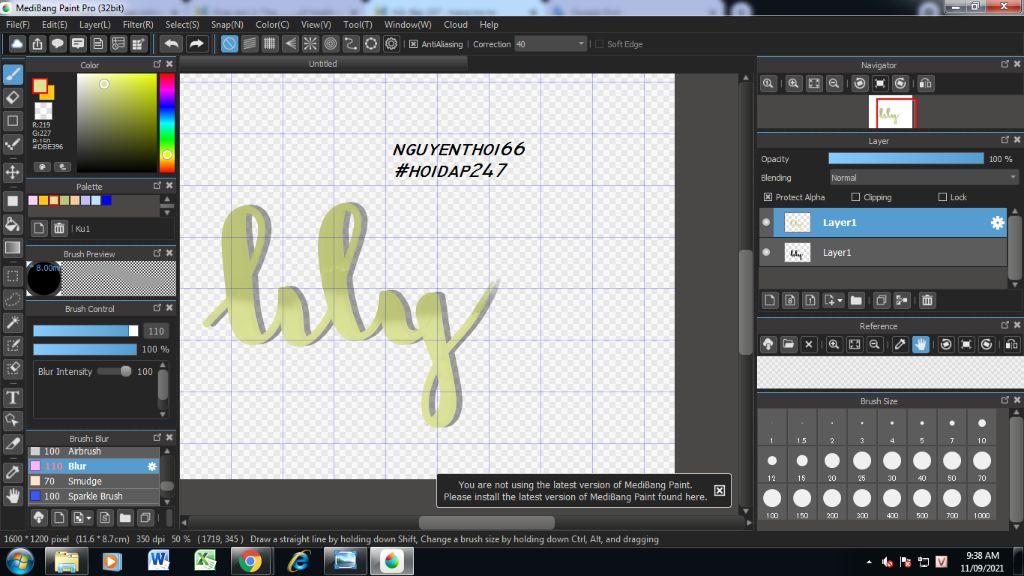This screenshot has height=576, width=1024.
Task: Undock the Brush Size panel
Action: click(x=1004, y=400)
